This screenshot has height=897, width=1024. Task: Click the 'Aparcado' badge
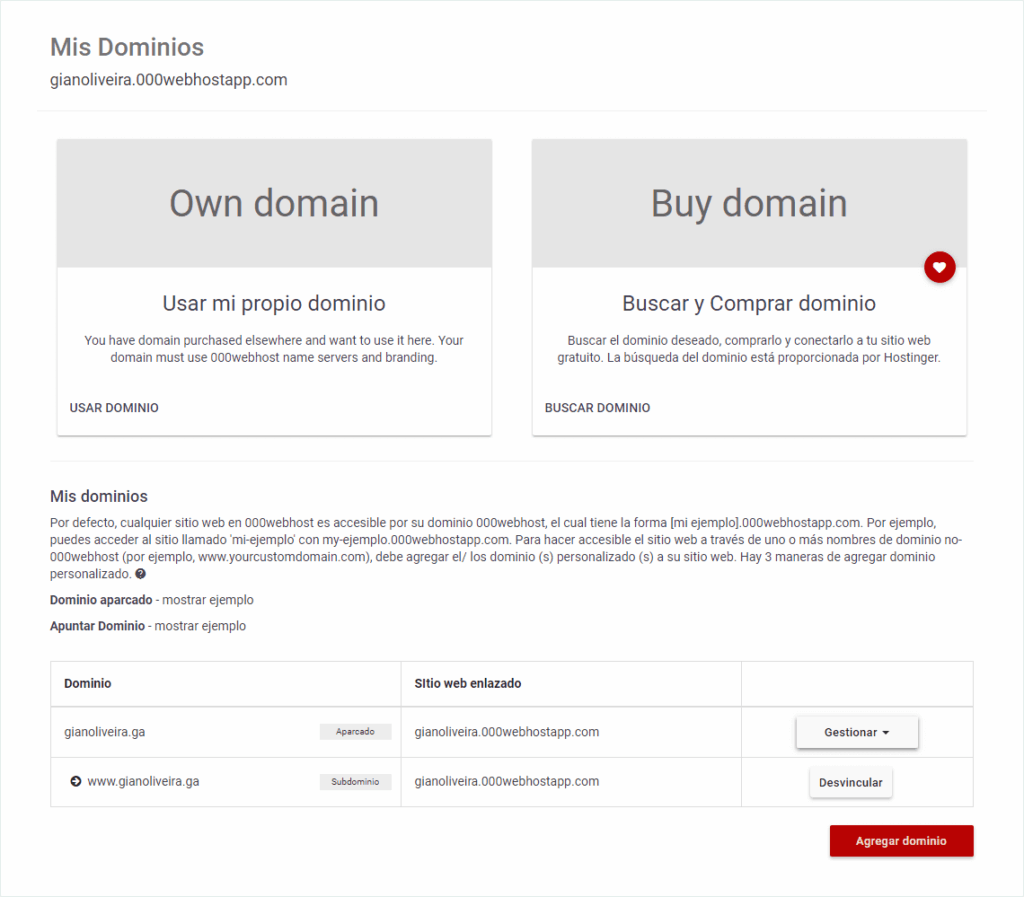point(355,732)
